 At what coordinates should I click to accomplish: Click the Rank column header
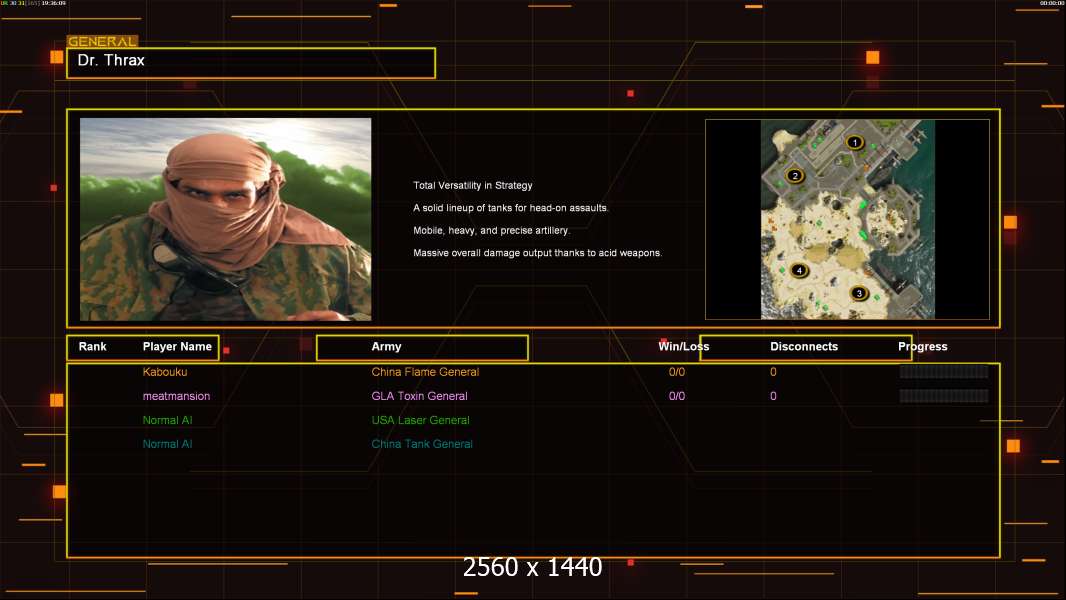[x=92, y=347]
